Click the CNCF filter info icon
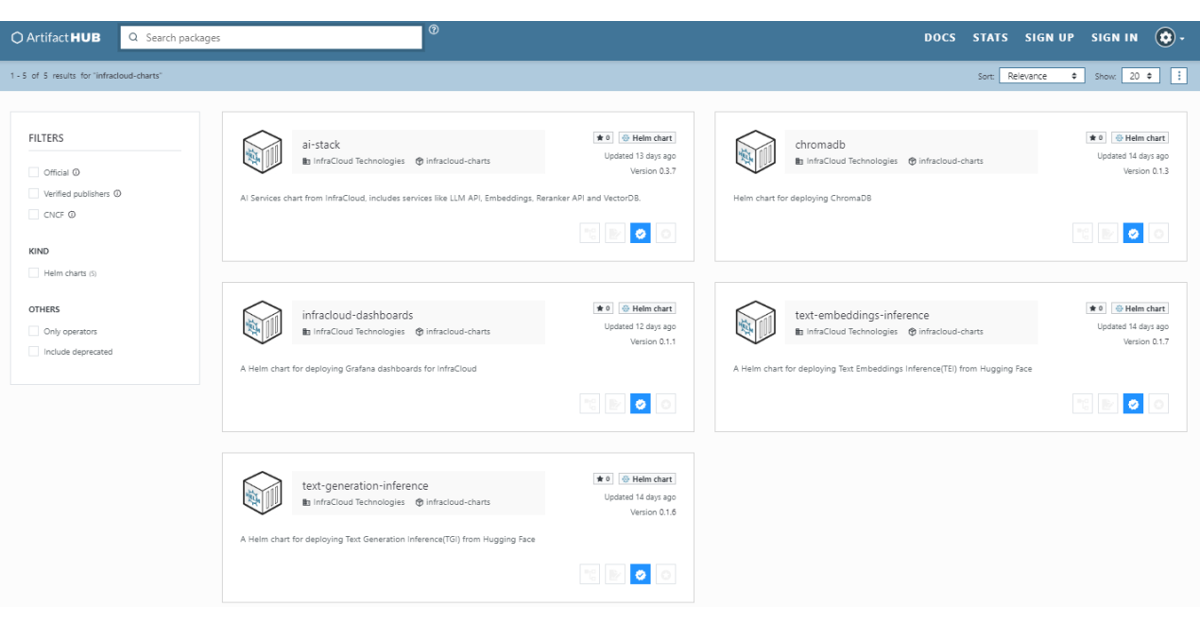Viewport: 1200px width, 628px height. point(72,214)
